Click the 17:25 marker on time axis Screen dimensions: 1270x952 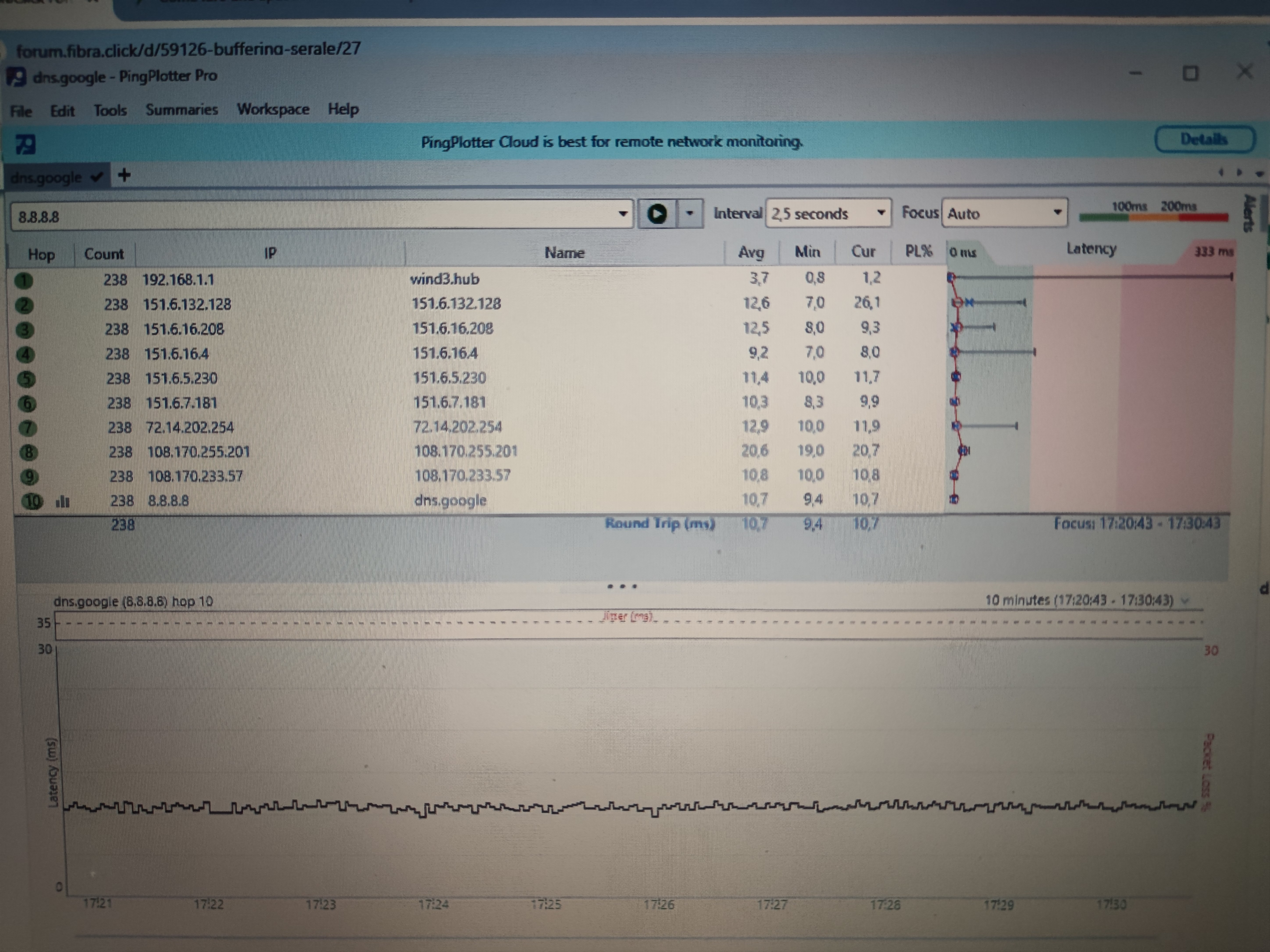[546, 905]
